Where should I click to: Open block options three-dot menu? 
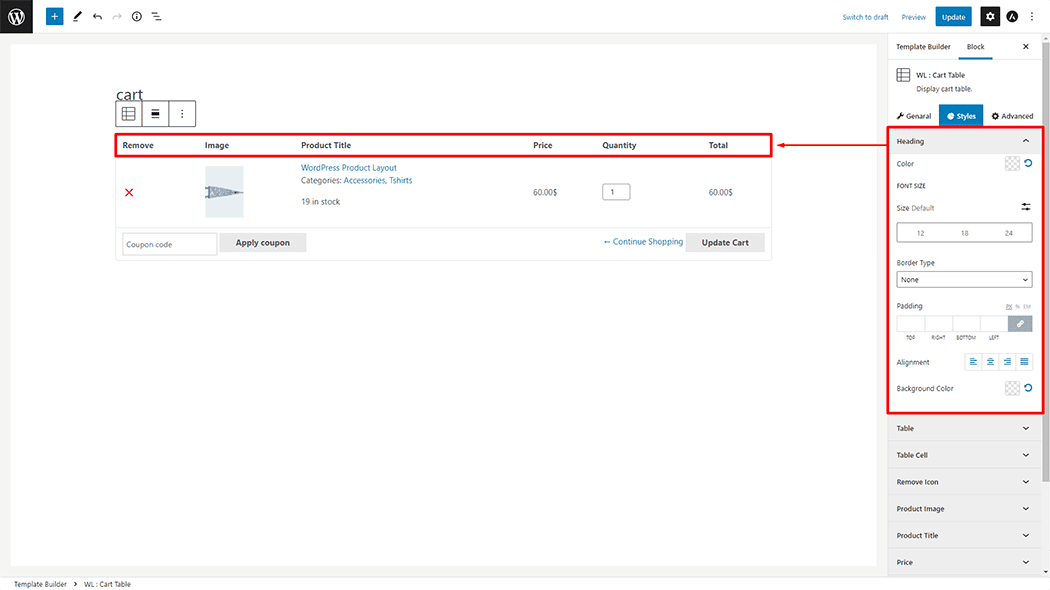tap(182, 114)
